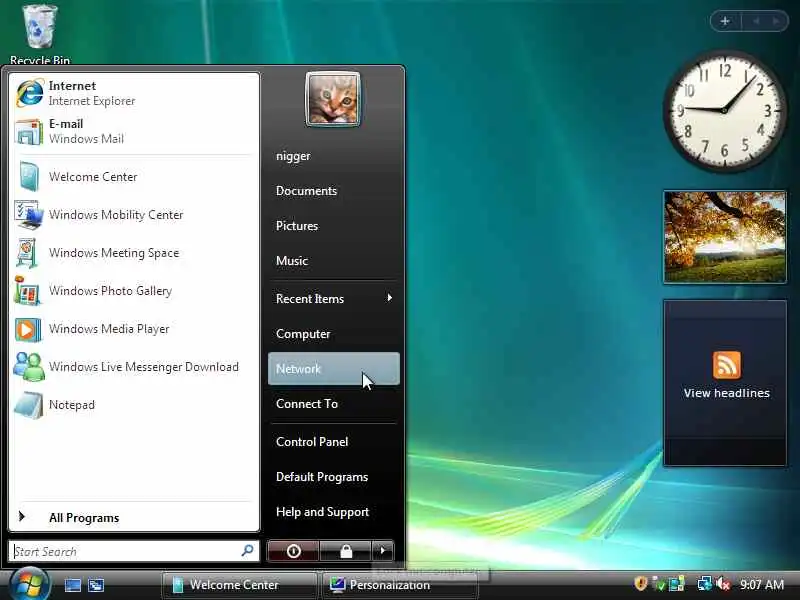Launch Windows Photo Gallery
This screenshot has height=600, width=800.
134,291
